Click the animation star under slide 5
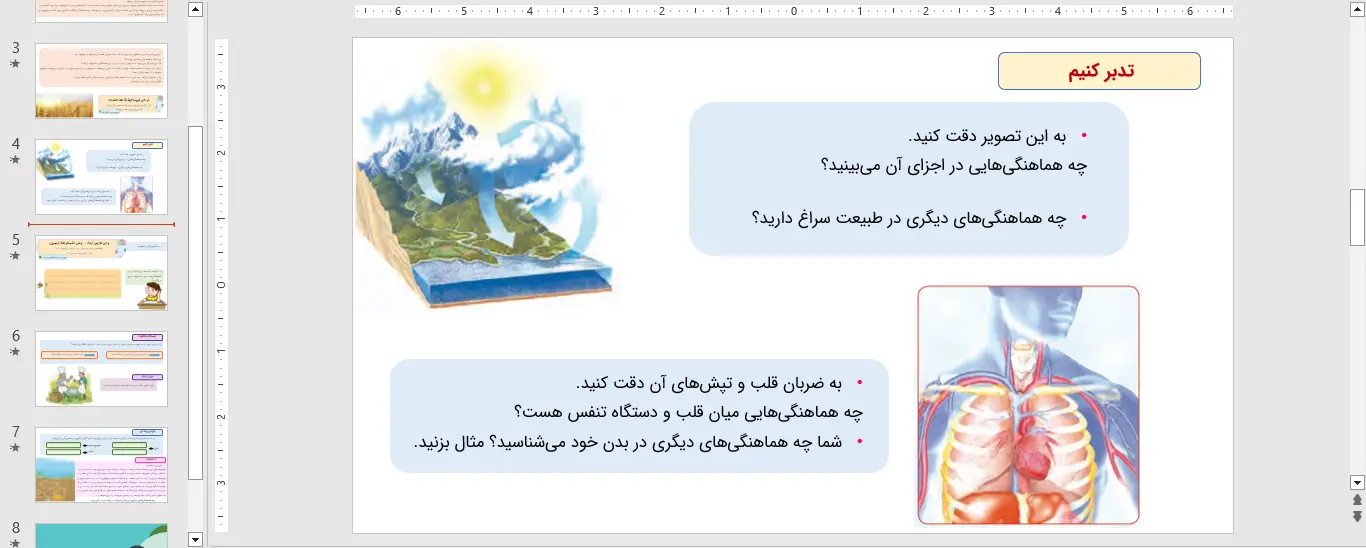This screenshot has width=1366, height=548. pyautogui.click(x=15, y=256)
